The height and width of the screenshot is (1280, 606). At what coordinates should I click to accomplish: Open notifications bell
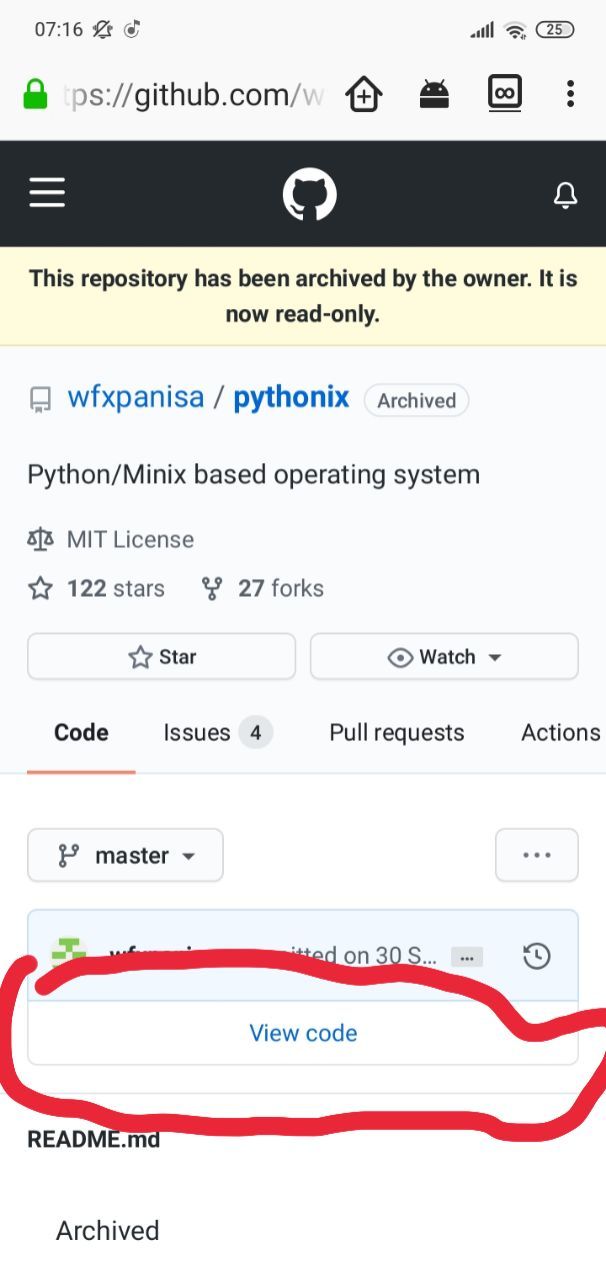click(565, 195)
